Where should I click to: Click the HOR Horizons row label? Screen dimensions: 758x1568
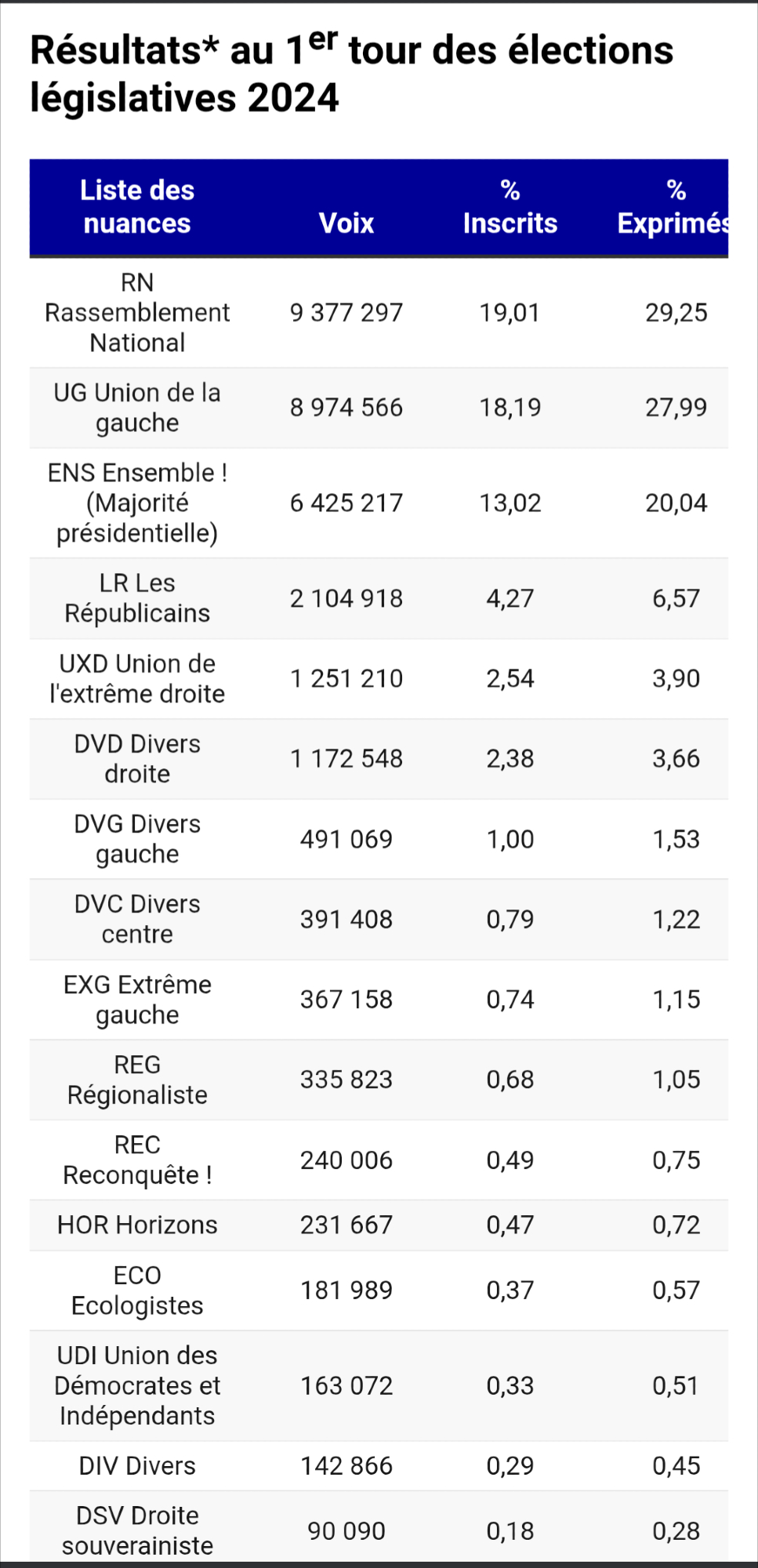pos(137,1225)
